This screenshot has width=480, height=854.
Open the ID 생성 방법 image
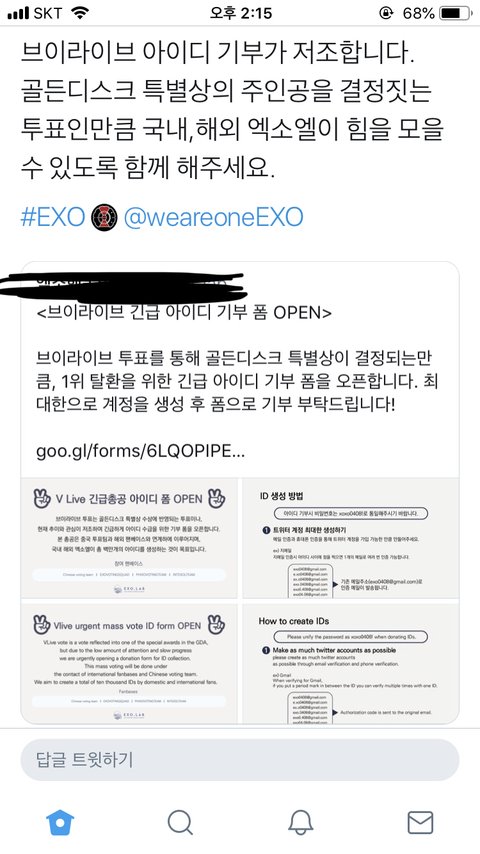point(350,538)
